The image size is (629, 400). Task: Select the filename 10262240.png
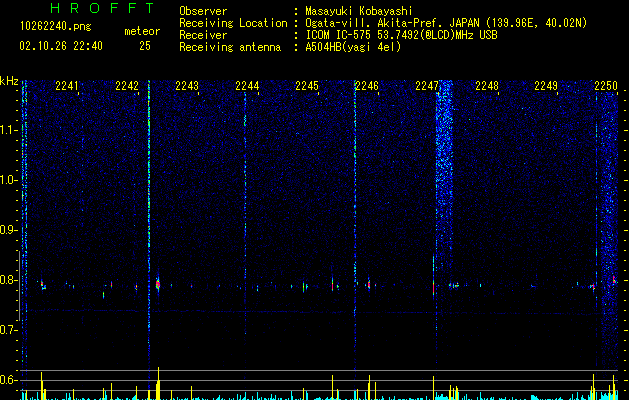click(x=56, y=26)
